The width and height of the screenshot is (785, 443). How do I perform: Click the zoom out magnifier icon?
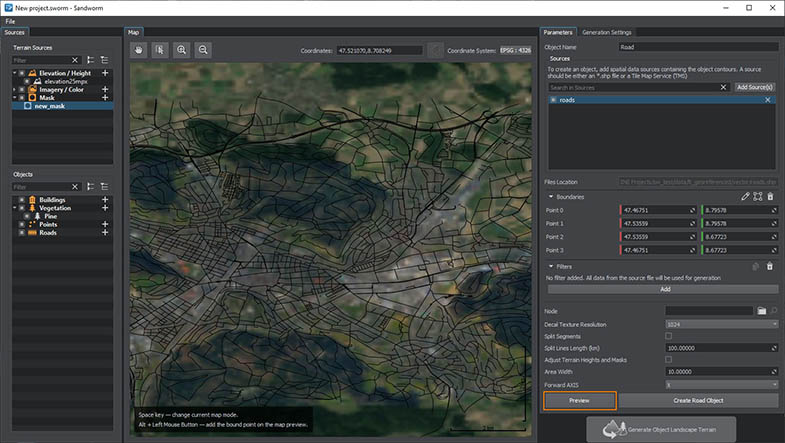click(203, 49)
